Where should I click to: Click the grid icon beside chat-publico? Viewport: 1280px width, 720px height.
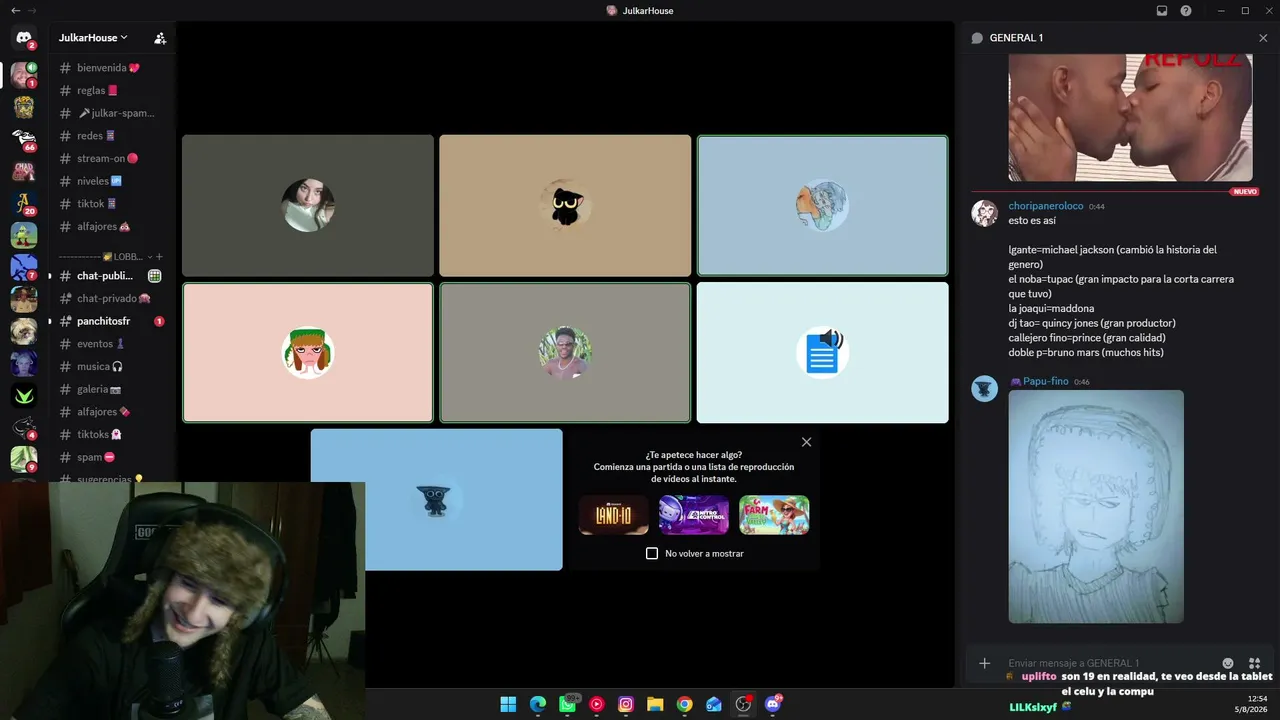click(155, 276)
